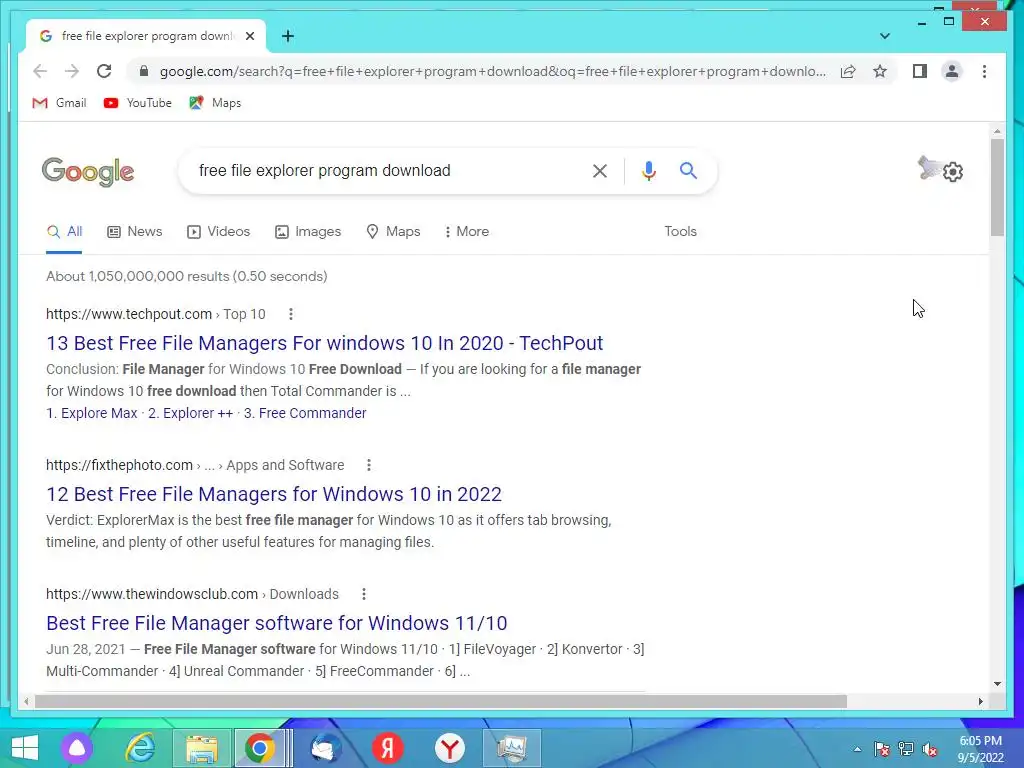Open Maps bookmark in bookmarks bar

click(x=215, y=103)
